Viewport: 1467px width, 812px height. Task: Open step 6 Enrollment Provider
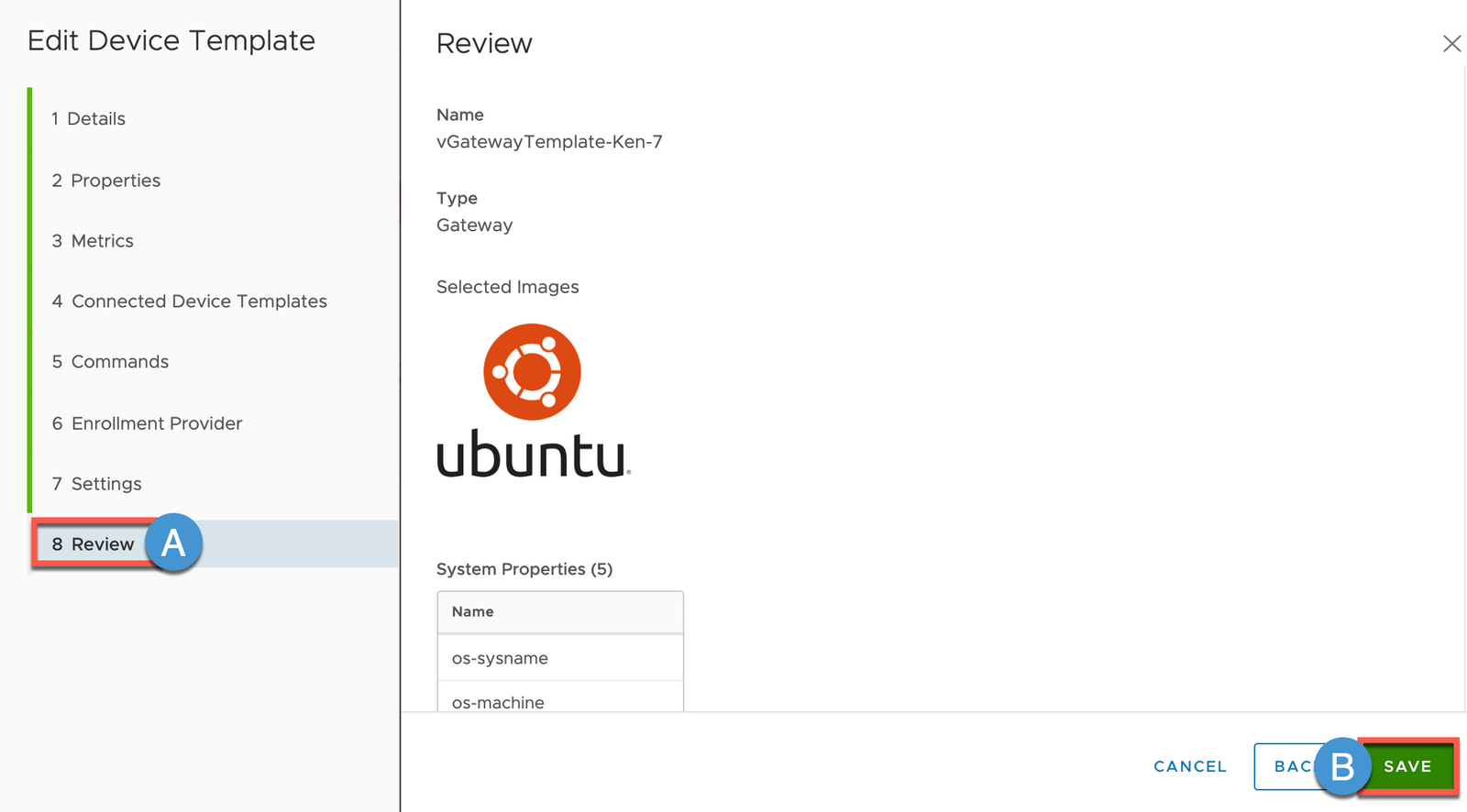click(147, 423)
